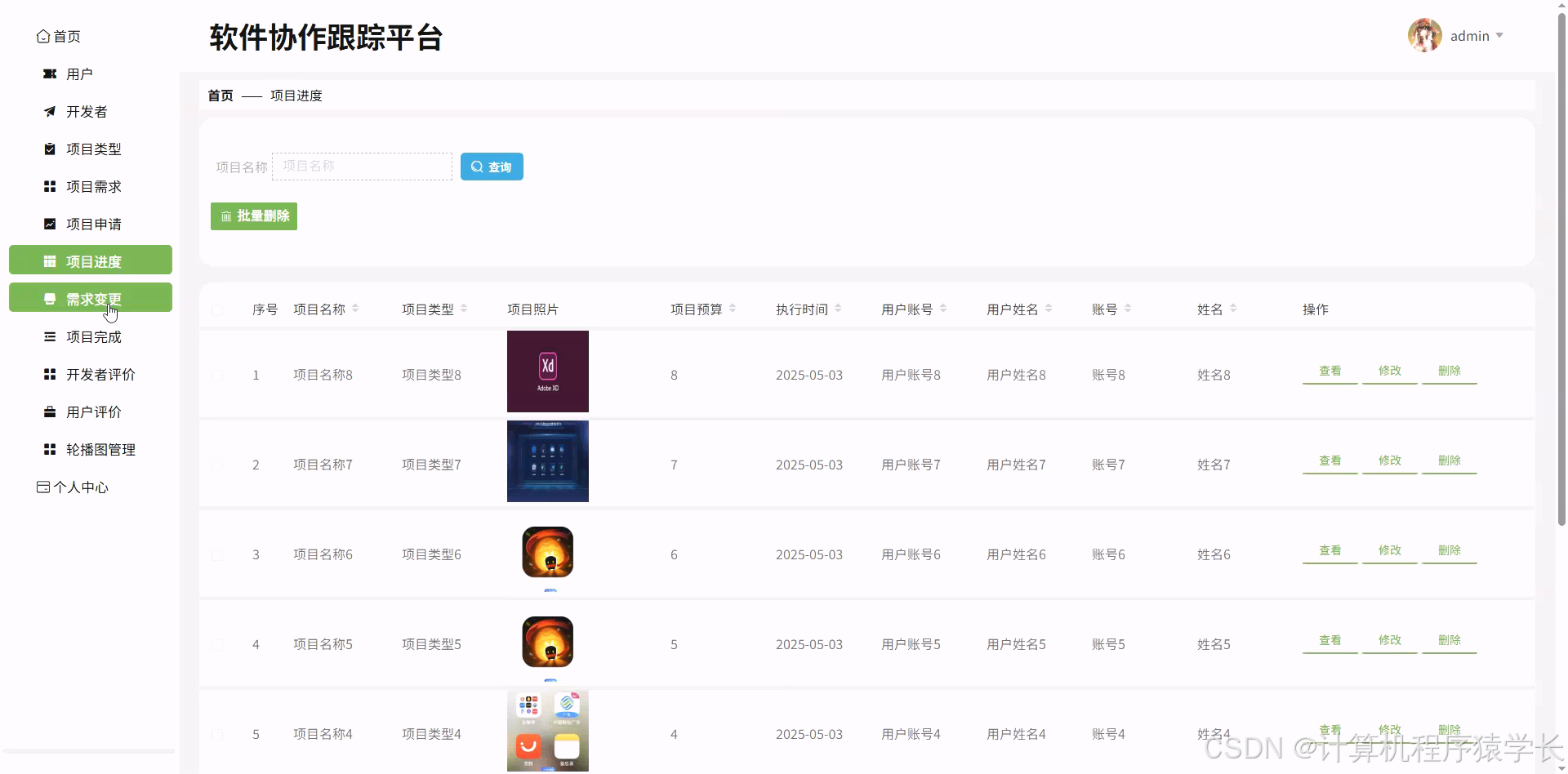Check the checkbox for 项目名称6 row
Image resolution: width=1568 pixels, height=774 pixels.
tap(218, 556)
